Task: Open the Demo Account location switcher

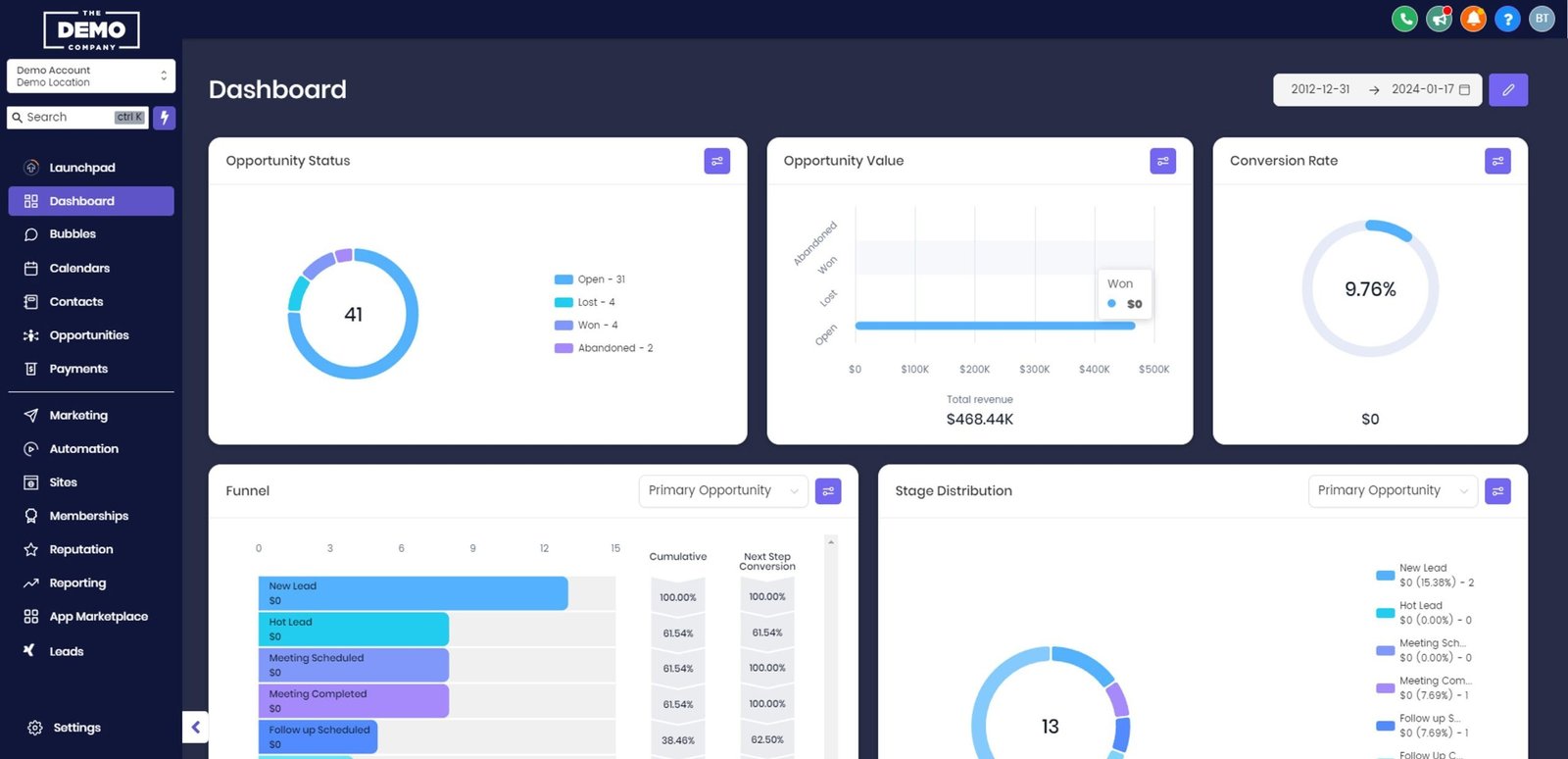Action: point(91,76)
